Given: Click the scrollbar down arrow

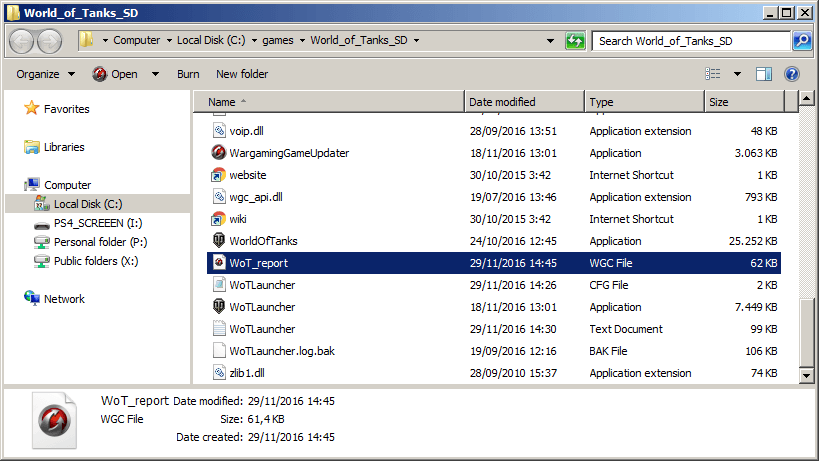Looking at the screenshot, I should tap(806, 375).
